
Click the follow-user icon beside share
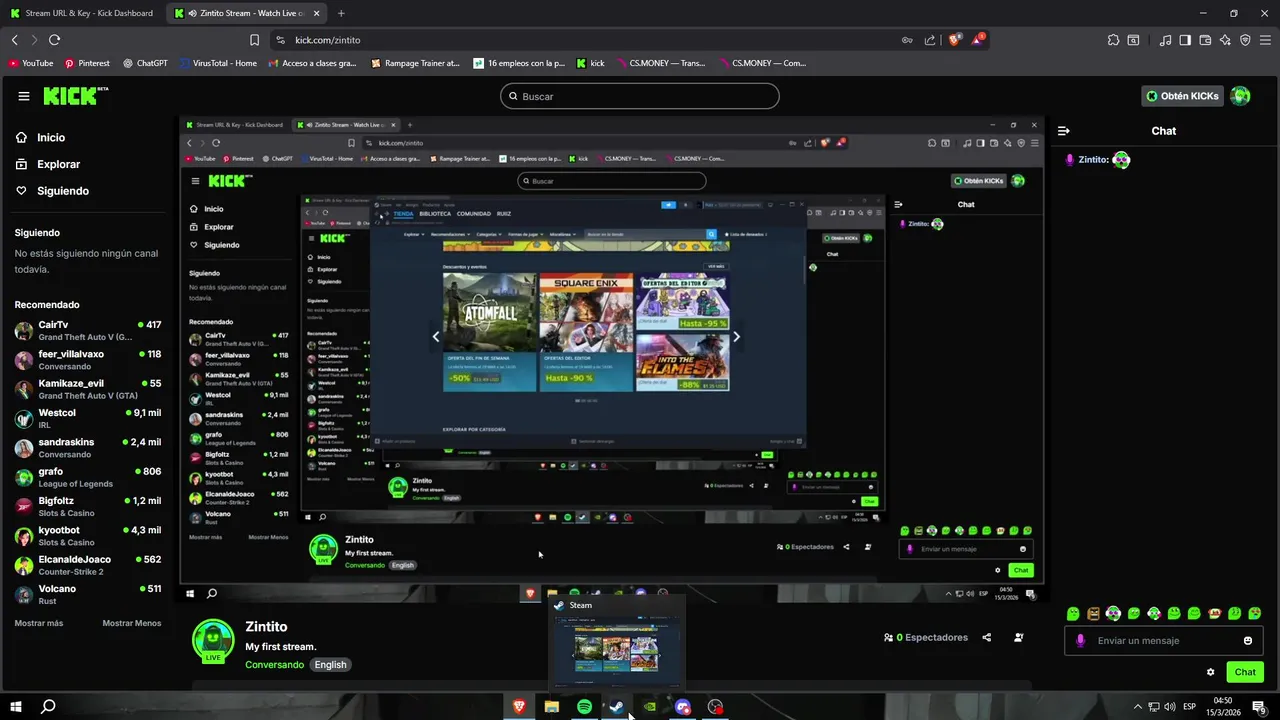coord(1018,637)
